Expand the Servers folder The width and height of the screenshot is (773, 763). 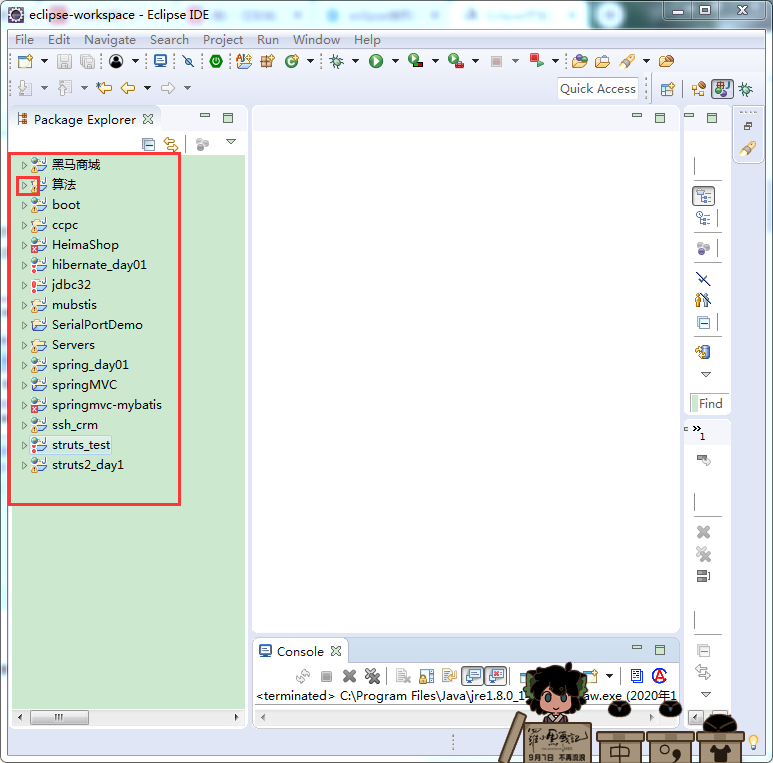[x=24, y=345]
